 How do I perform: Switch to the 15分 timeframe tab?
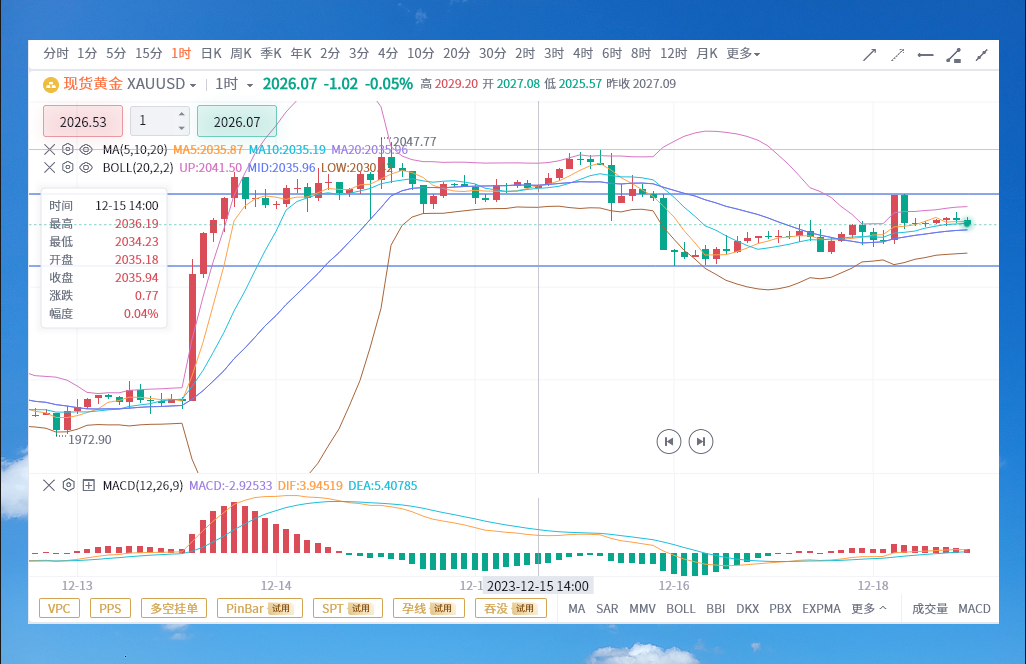pyautogui.click(x=149, y=54)
